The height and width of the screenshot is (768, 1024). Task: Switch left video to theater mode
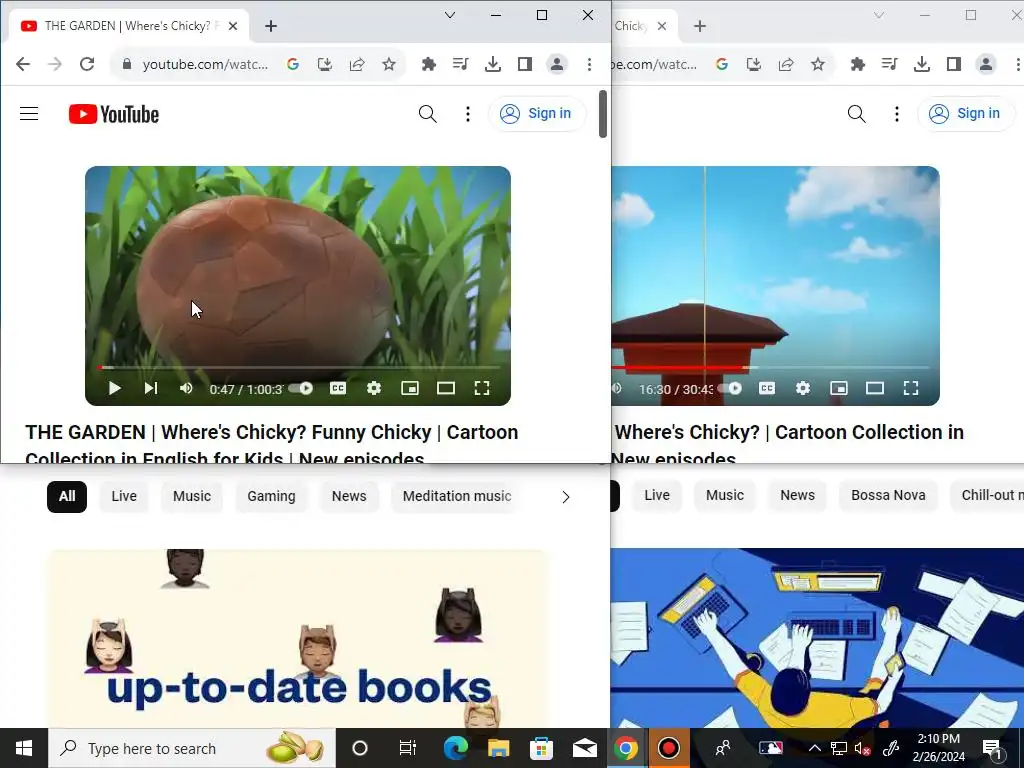point(446,389)
